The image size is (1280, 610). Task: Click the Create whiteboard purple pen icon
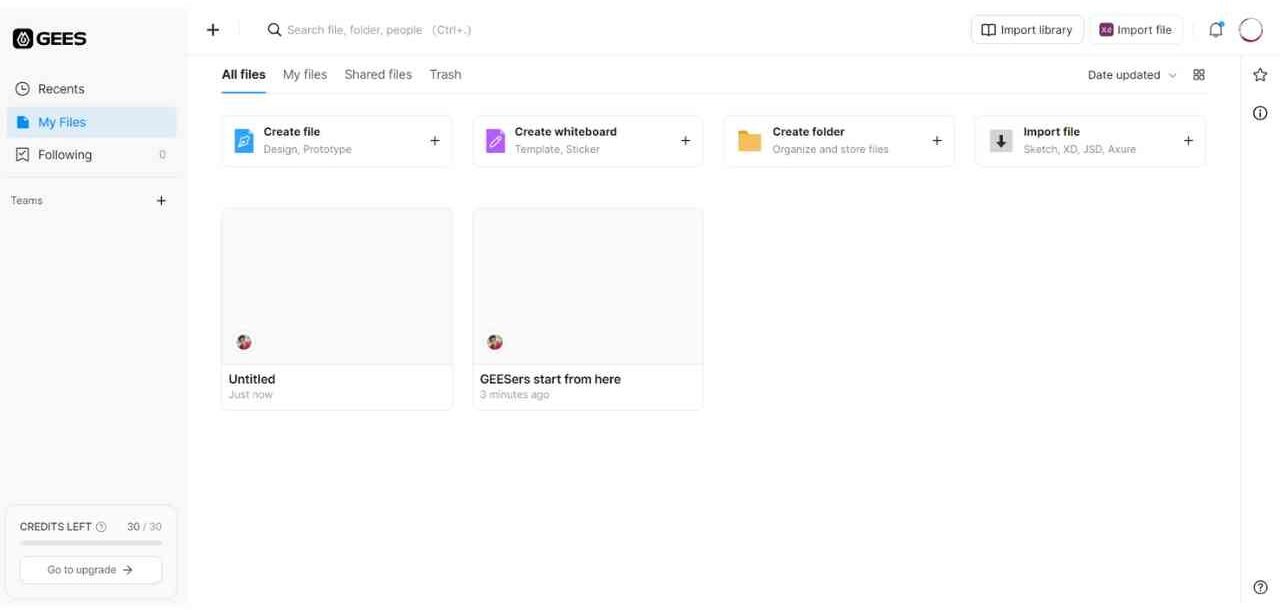pos(494,140)
